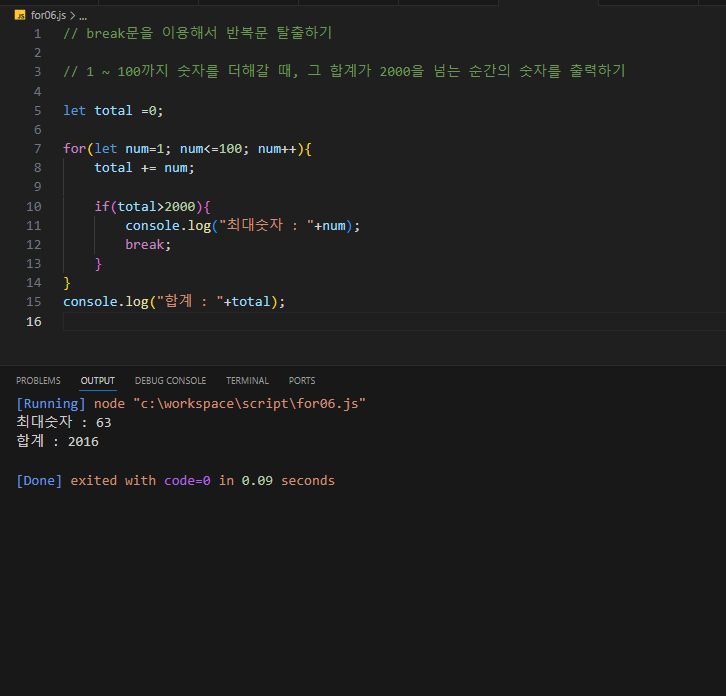Click the for06.js breadcrumb file name
726x696 pixels.
[48, 15]
